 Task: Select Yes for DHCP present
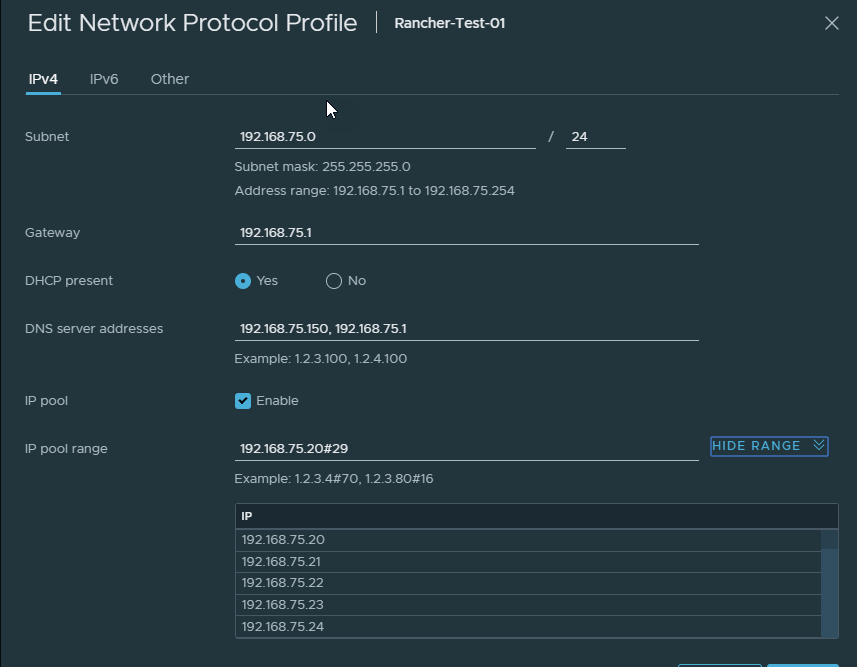pyautogui.click(x=241, y=281)
